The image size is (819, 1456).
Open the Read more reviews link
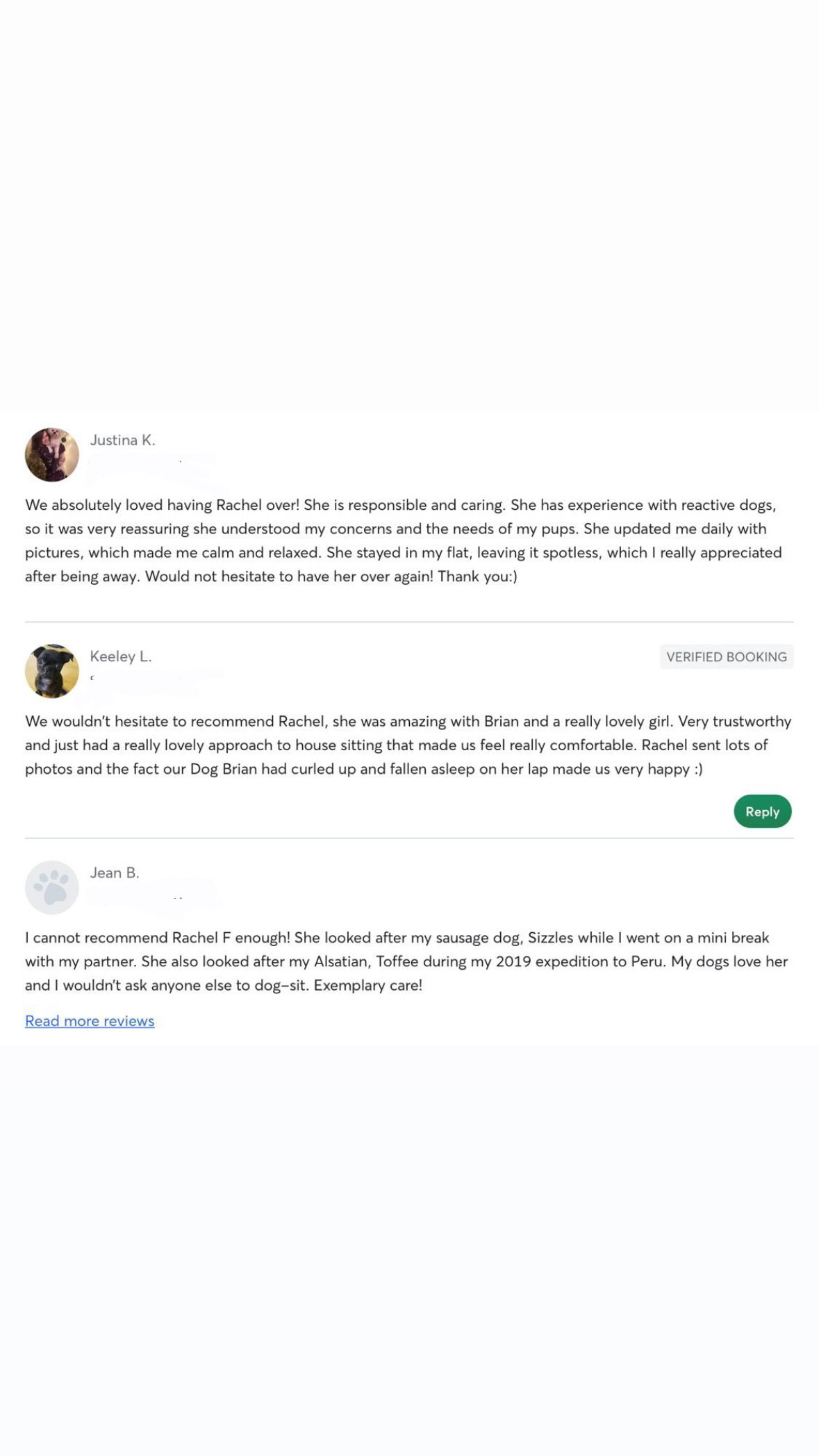point(90,1020)
